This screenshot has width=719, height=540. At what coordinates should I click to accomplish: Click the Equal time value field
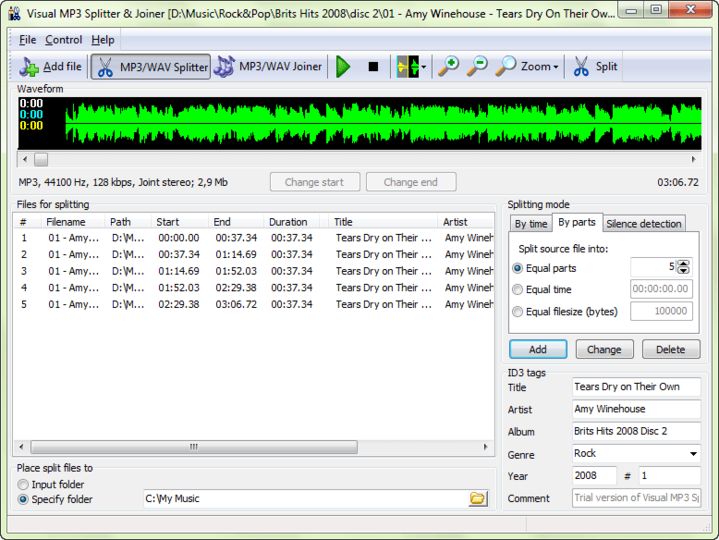pyautogui.click(x=661, y=289)
